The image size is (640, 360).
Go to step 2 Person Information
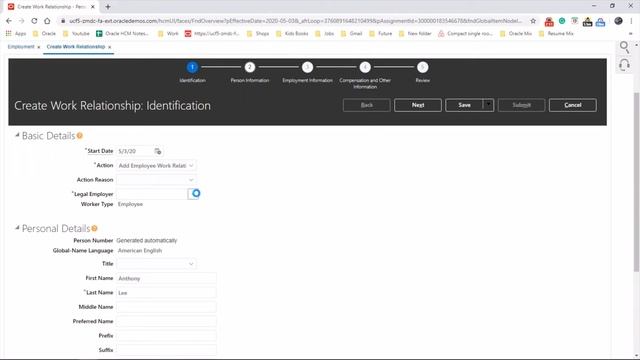coord(250,67)
